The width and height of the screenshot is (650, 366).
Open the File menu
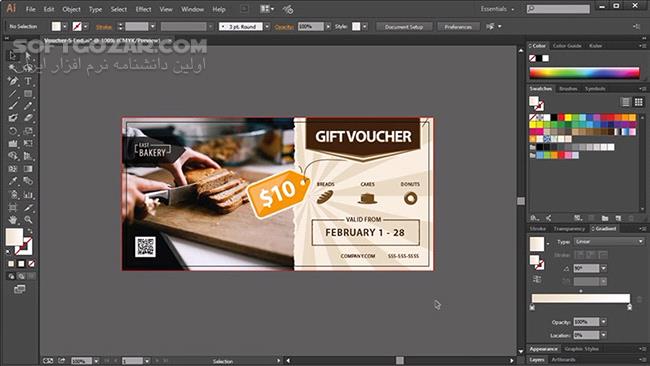(31, 9)
